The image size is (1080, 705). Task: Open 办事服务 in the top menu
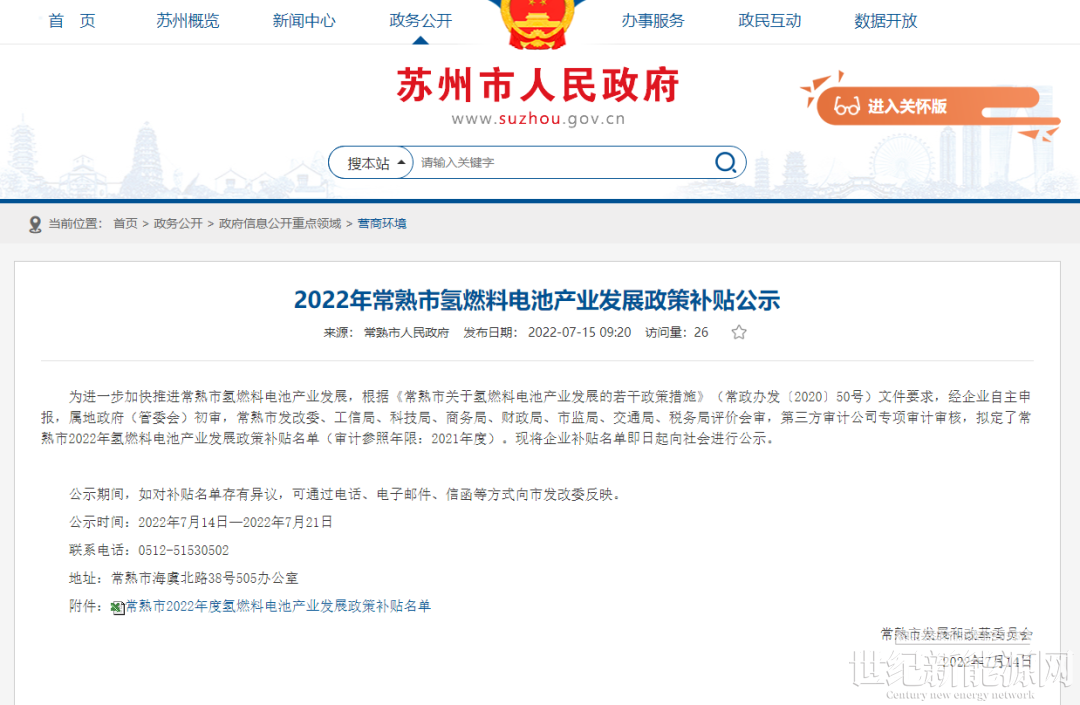point(653,21)
